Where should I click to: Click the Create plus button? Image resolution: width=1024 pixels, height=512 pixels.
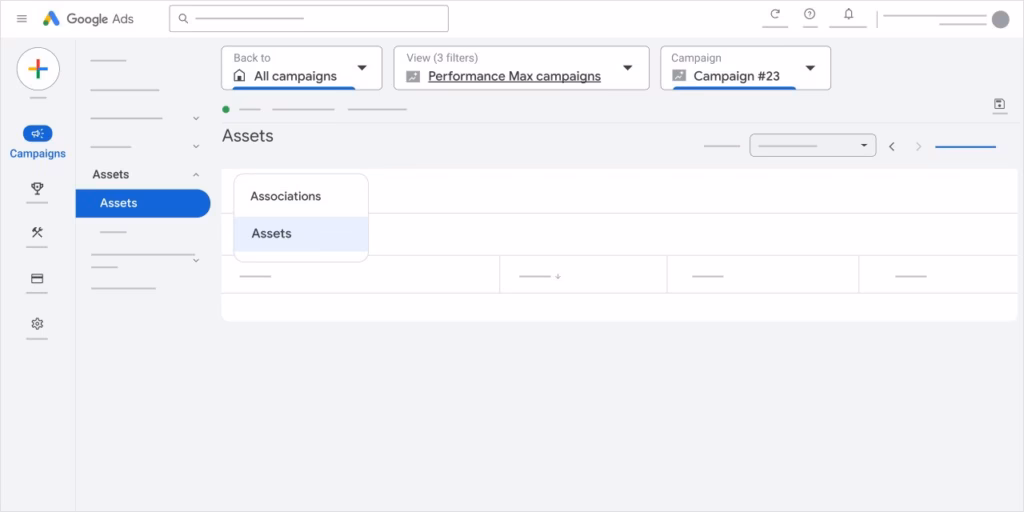click(x=38, y=69)
